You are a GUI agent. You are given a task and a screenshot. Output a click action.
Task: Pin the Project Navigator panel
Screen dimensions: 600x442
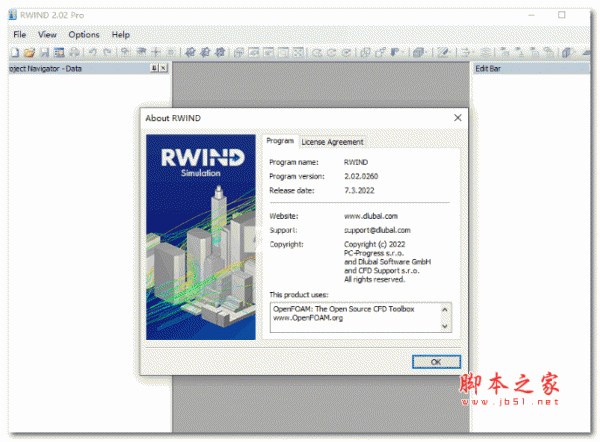(x=154, y=68)
